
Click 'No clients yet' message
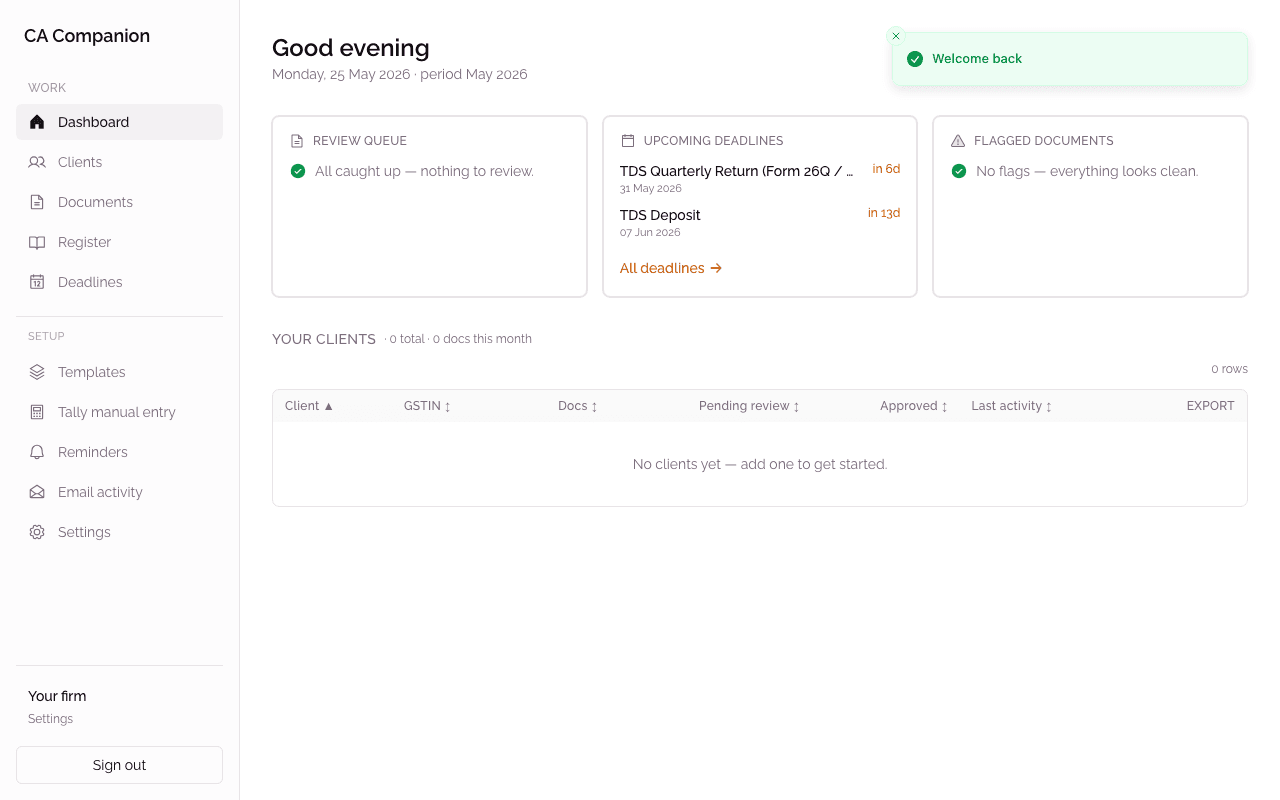point(760,464)
